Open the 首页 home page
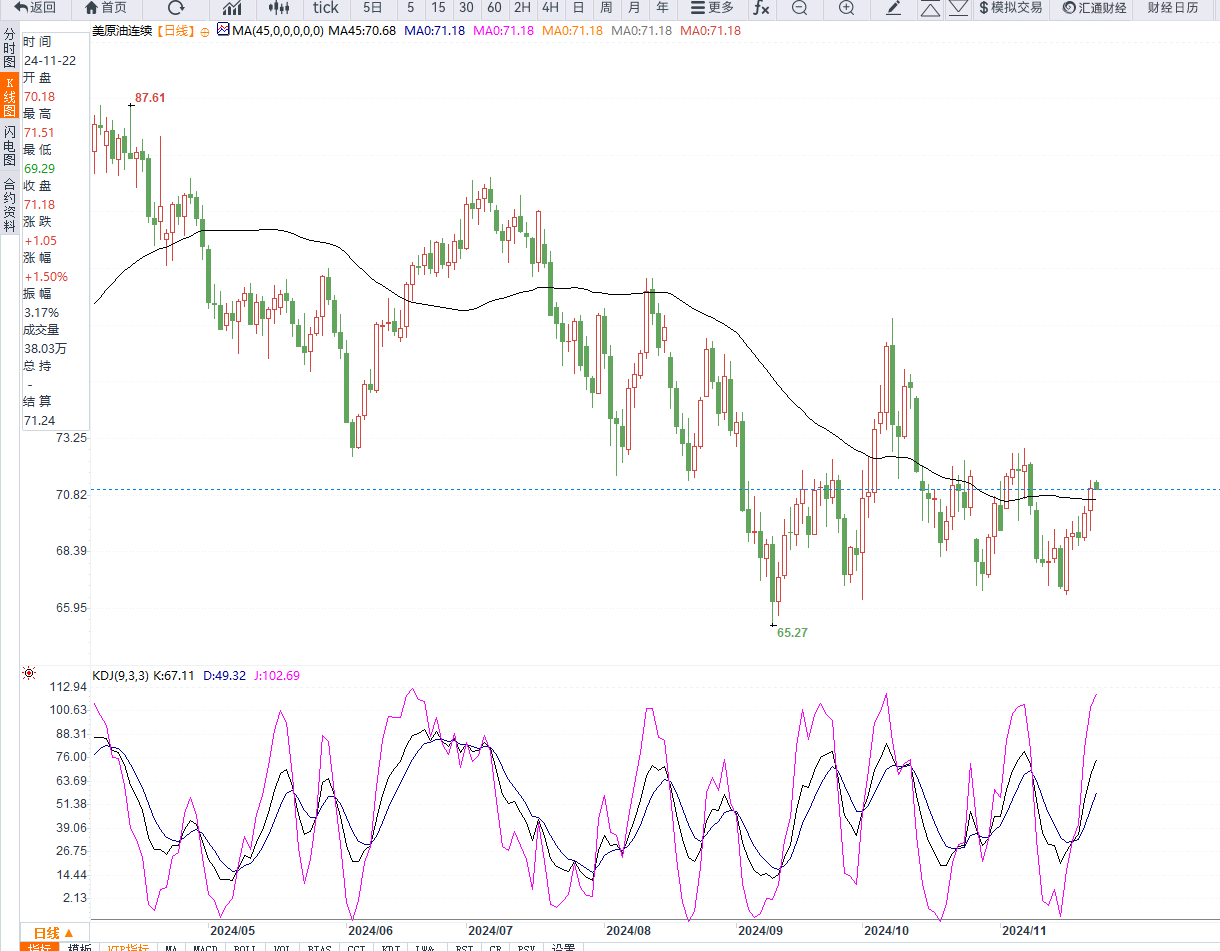1220x951 pixels. (106, 8)
